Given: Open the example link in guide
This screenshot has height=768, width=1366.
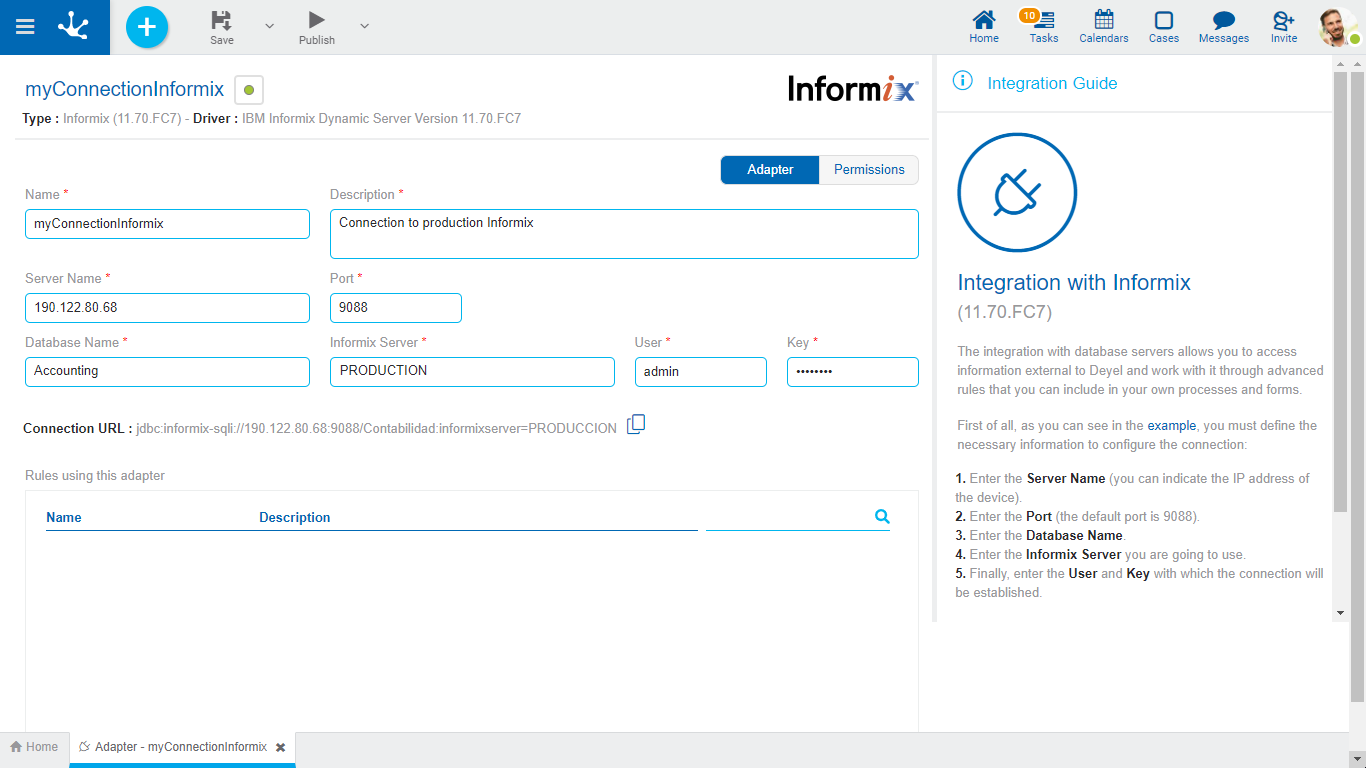Looking at the screenshot, I should click(1171, 426).
